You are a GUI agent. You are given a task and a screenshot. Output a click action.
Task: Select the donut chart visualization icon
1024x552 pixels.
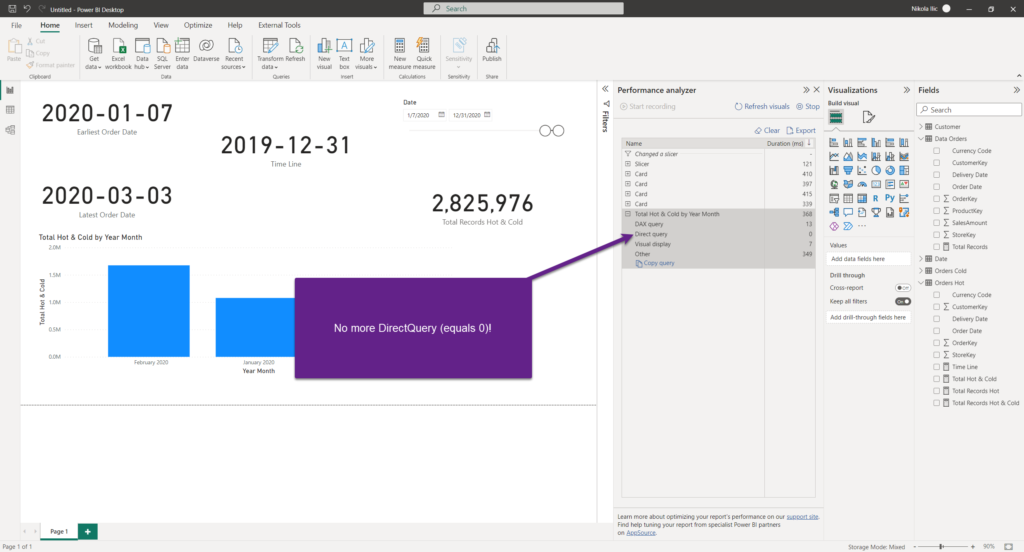(x=890, y=170)
